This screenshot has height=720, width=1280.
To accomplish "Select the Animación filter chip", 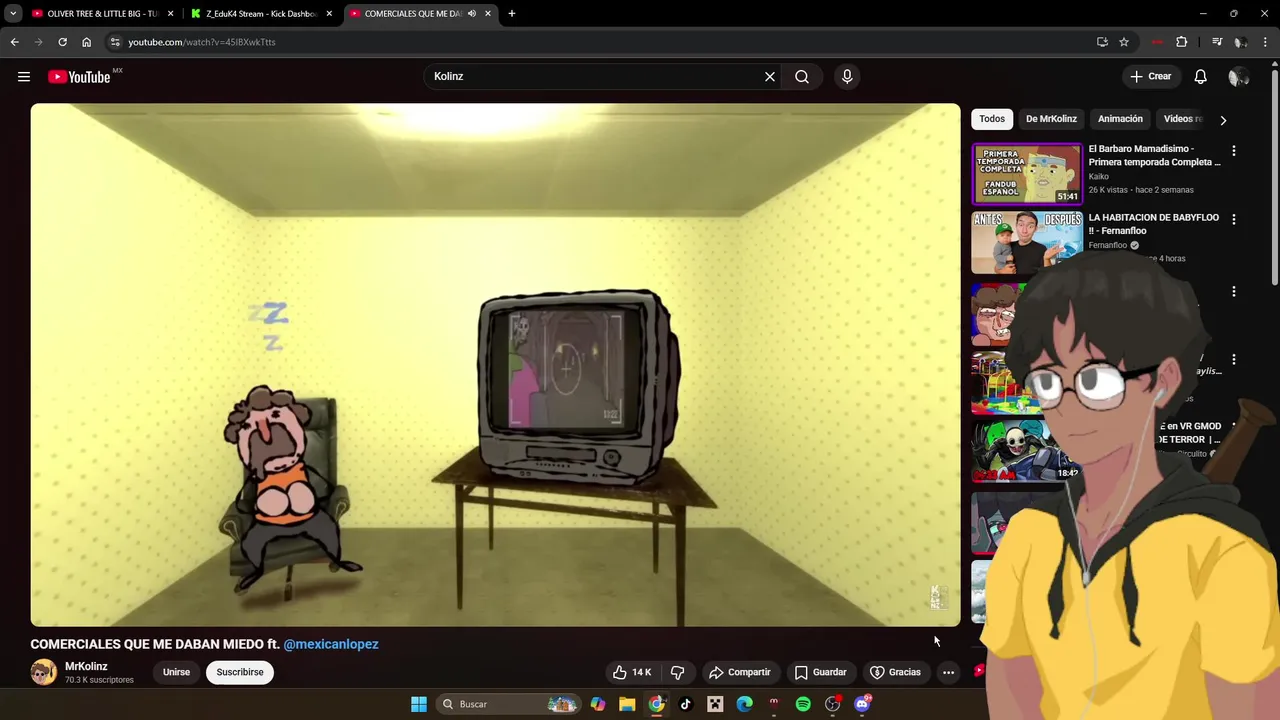I will pyautogui.click(x=1120, y=119).
